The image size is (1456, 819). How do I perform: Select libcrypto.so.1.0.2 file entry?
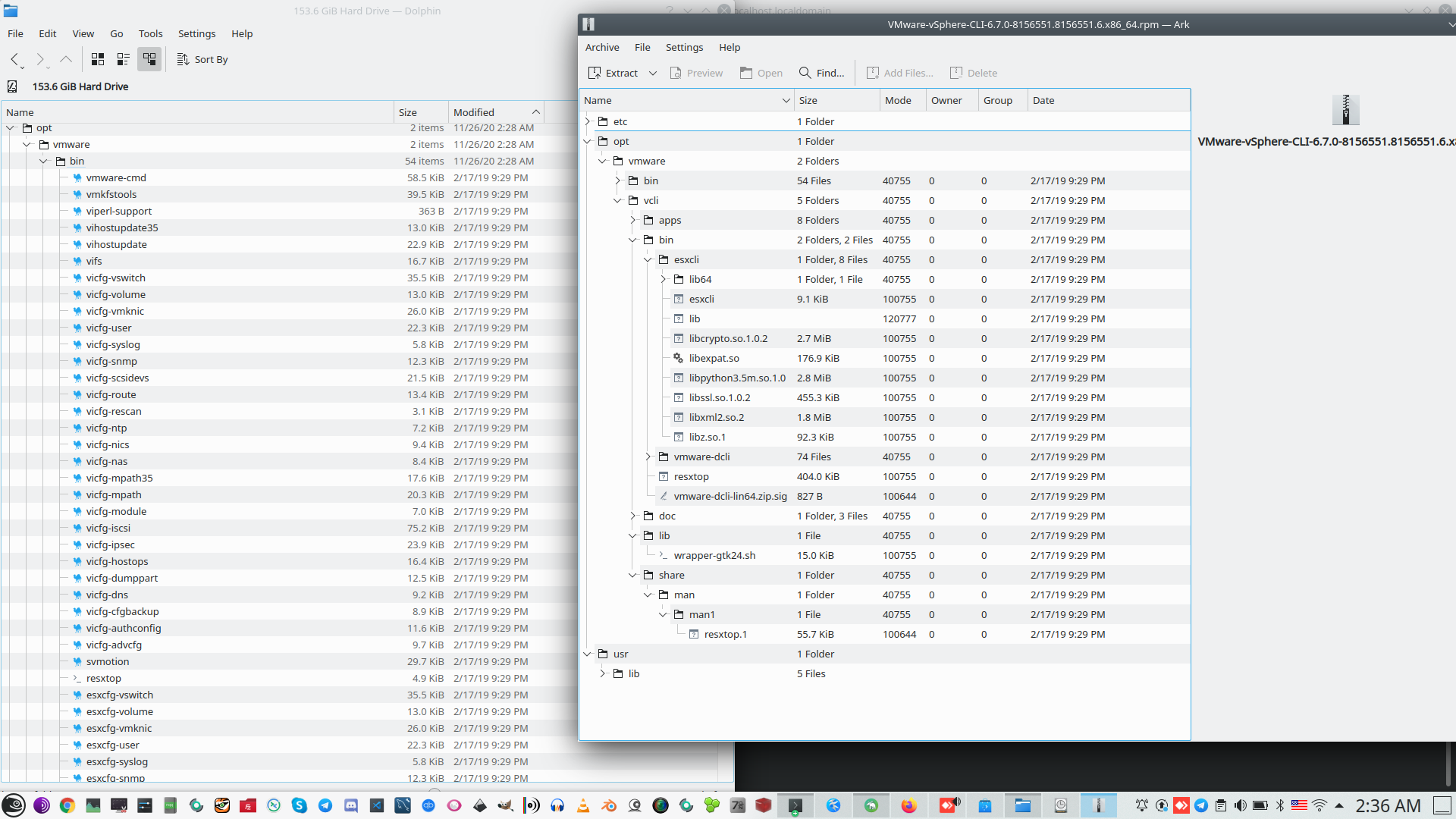[x=728, y=338]
